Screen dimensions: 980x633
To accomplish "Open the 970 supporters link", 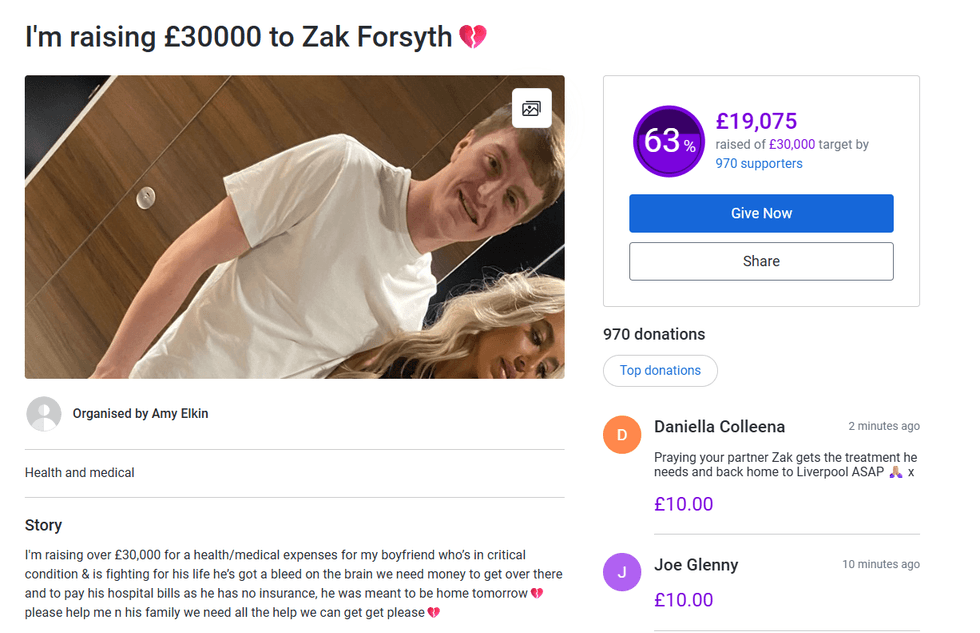I will [759, 162].
